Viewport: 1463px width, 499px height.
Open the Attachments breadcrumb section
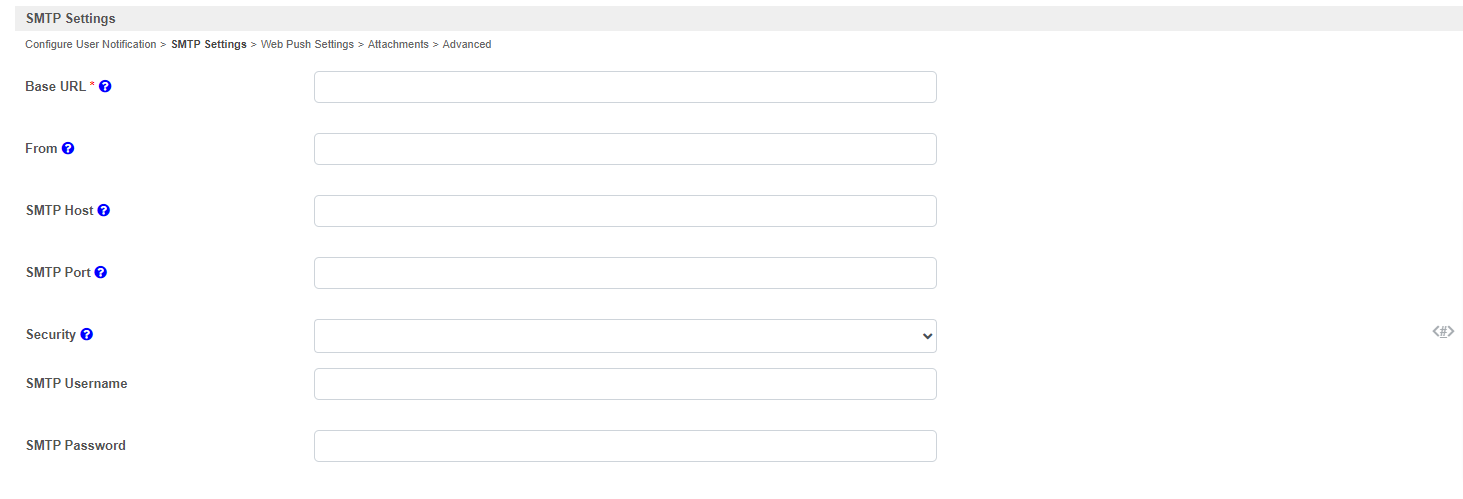[398, 45]
